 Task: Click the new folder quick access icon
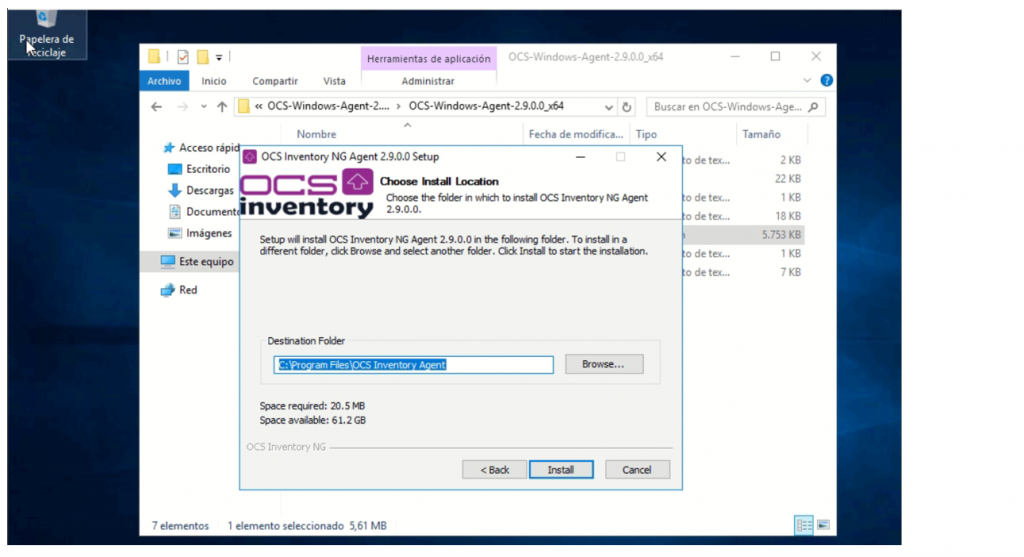tap(202, 57)
